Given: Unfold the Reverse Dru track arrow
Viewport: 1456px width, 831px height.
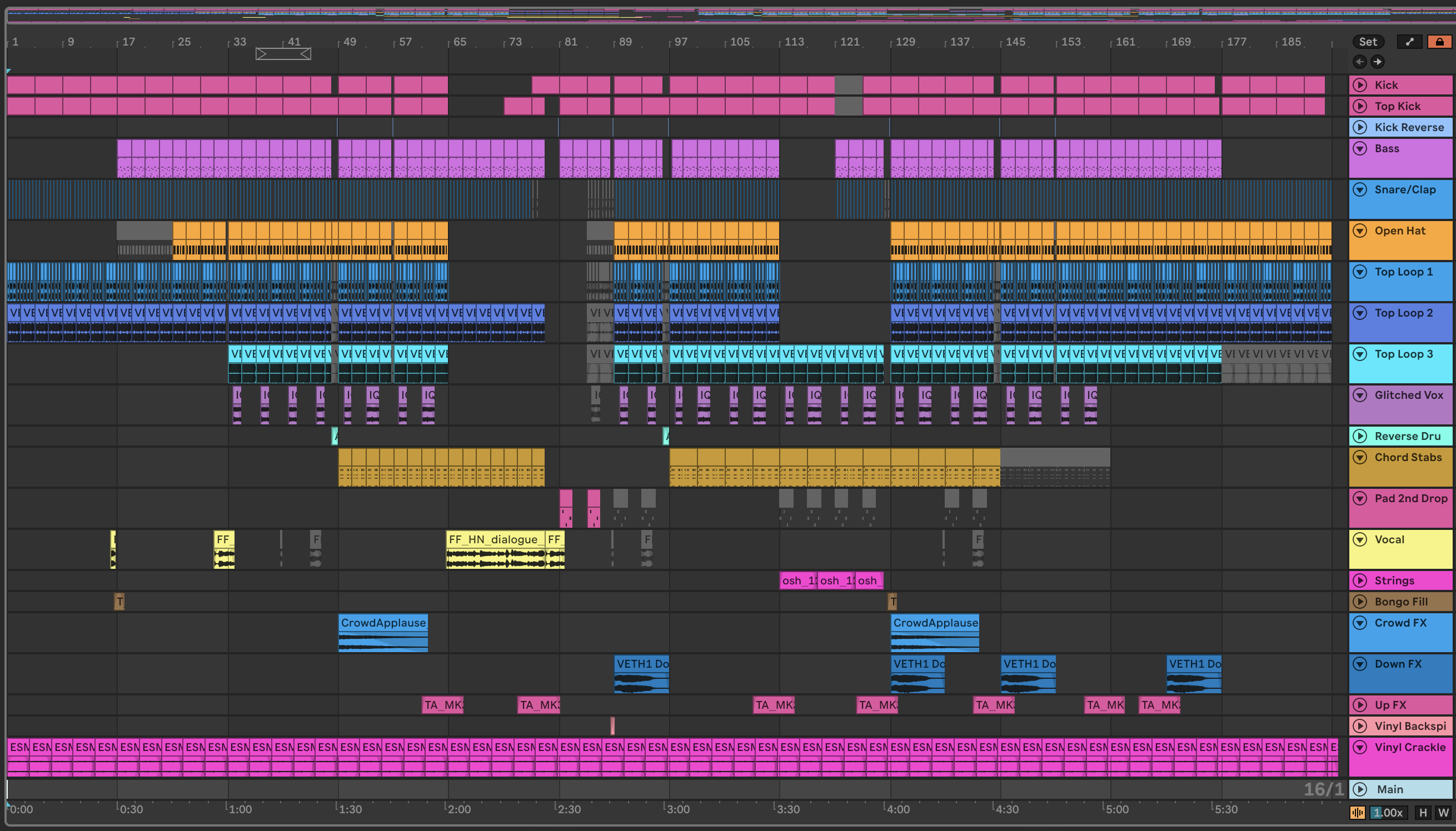Looking at the screenshot, I should [x=1360, y=436].
